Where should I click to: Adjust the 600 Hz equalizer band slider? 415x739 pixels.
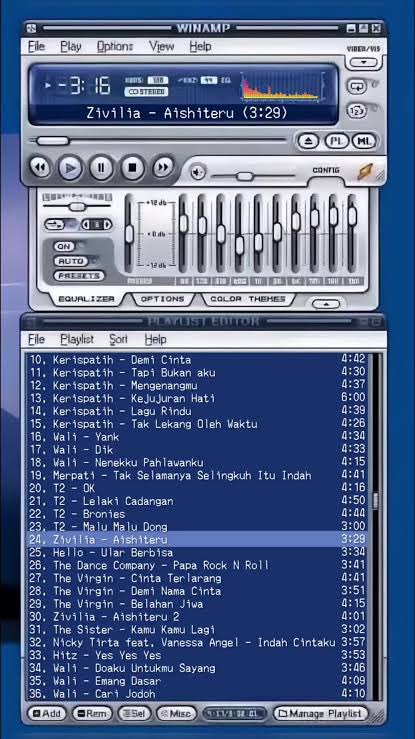(x=239, y=245)
